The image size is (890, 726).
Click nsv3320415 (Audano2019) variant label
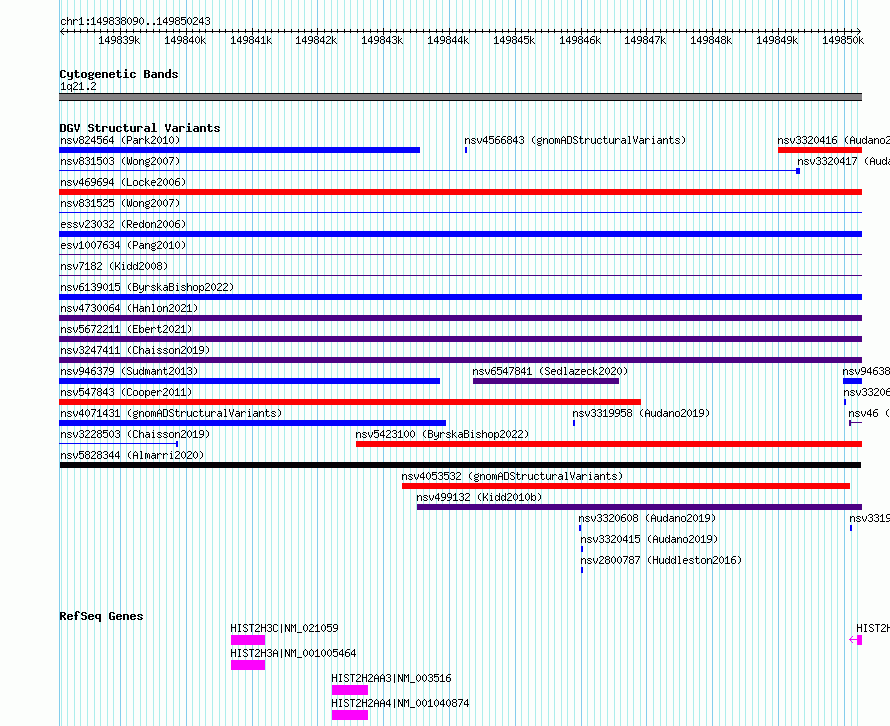(649, 539)
